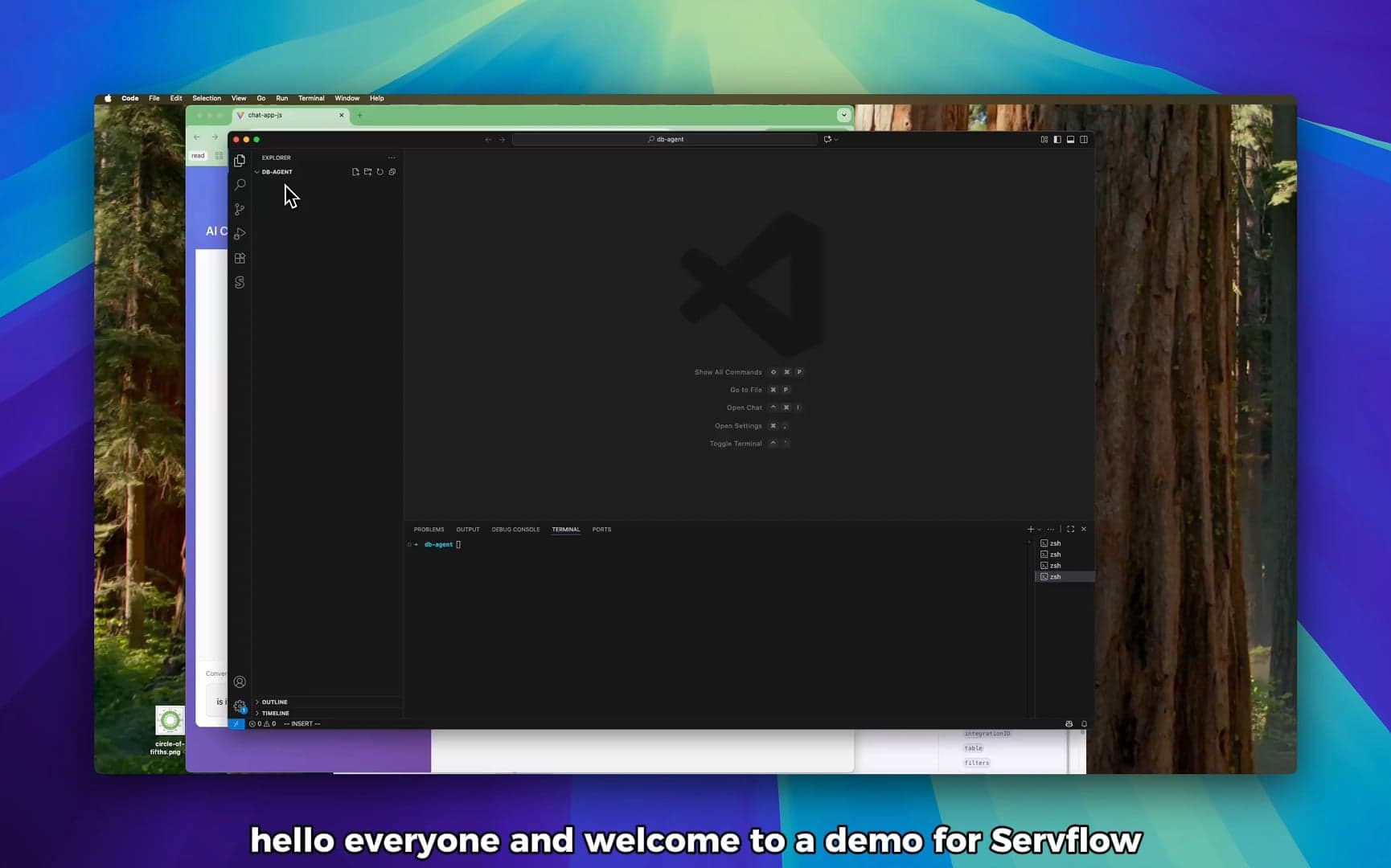Toggle the bottom panel visibility

coord(1070,139)
